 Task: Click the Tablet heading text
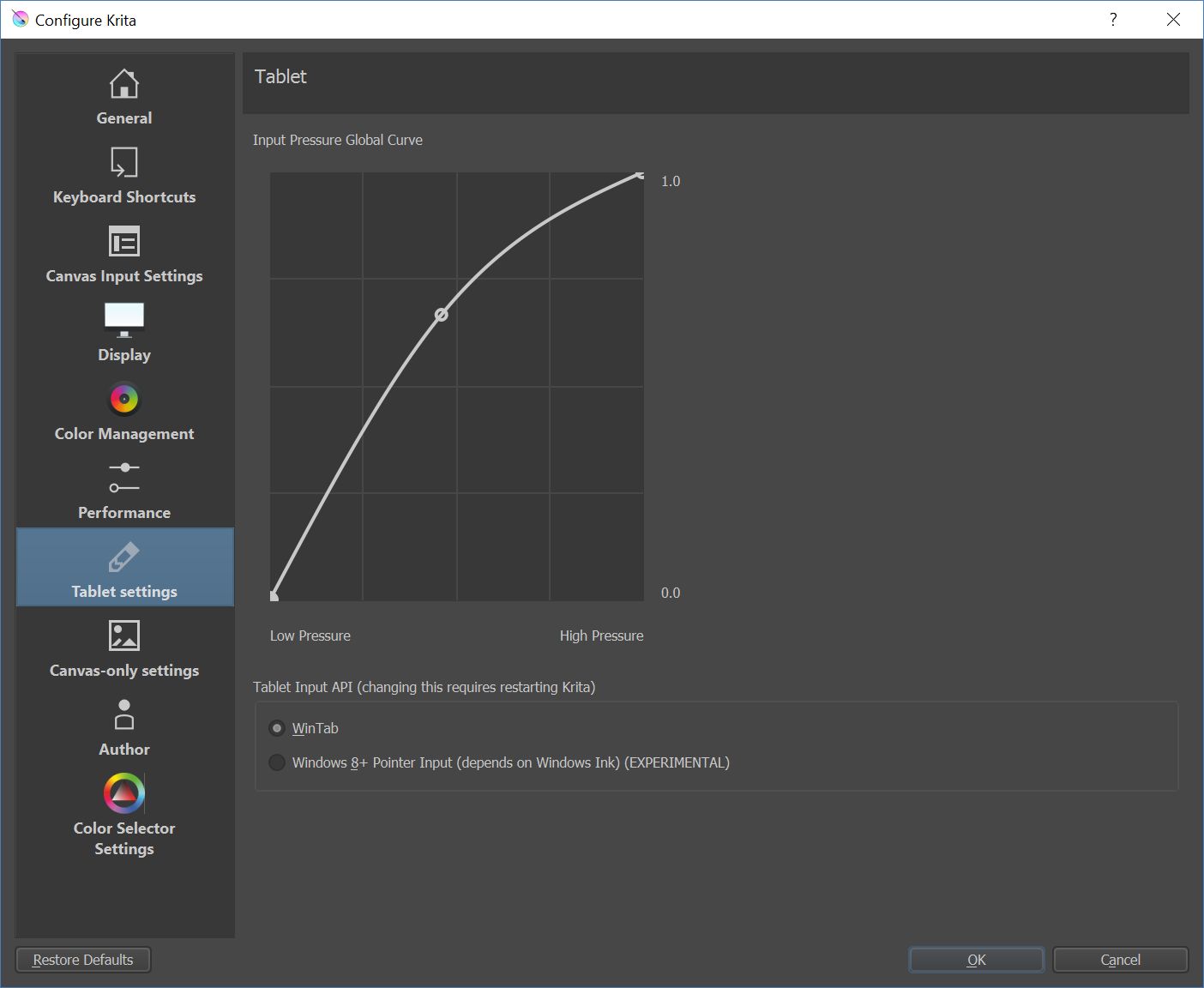(280, 76)
